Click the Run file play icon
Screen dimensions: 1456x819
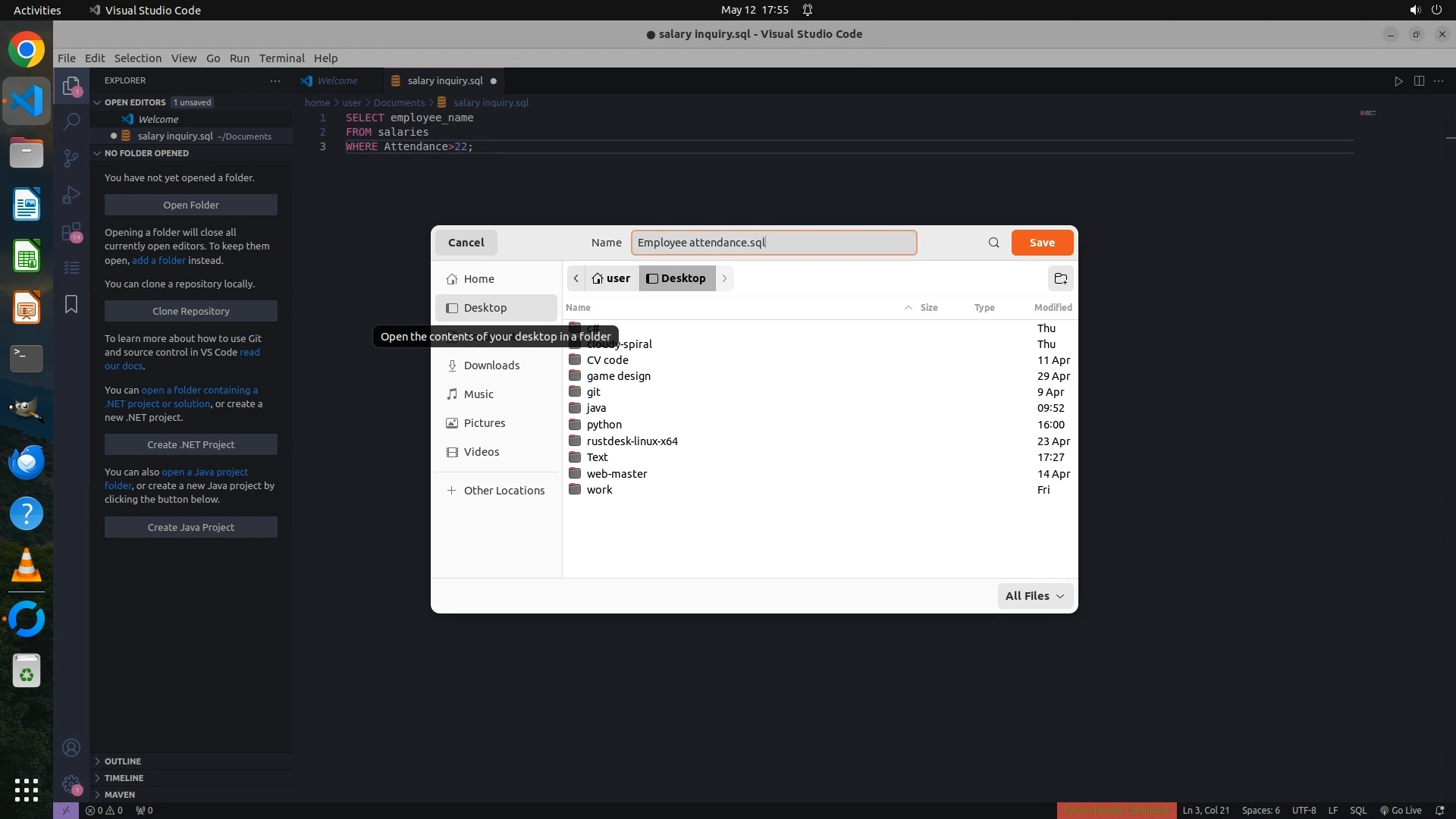coord(1398,81)
